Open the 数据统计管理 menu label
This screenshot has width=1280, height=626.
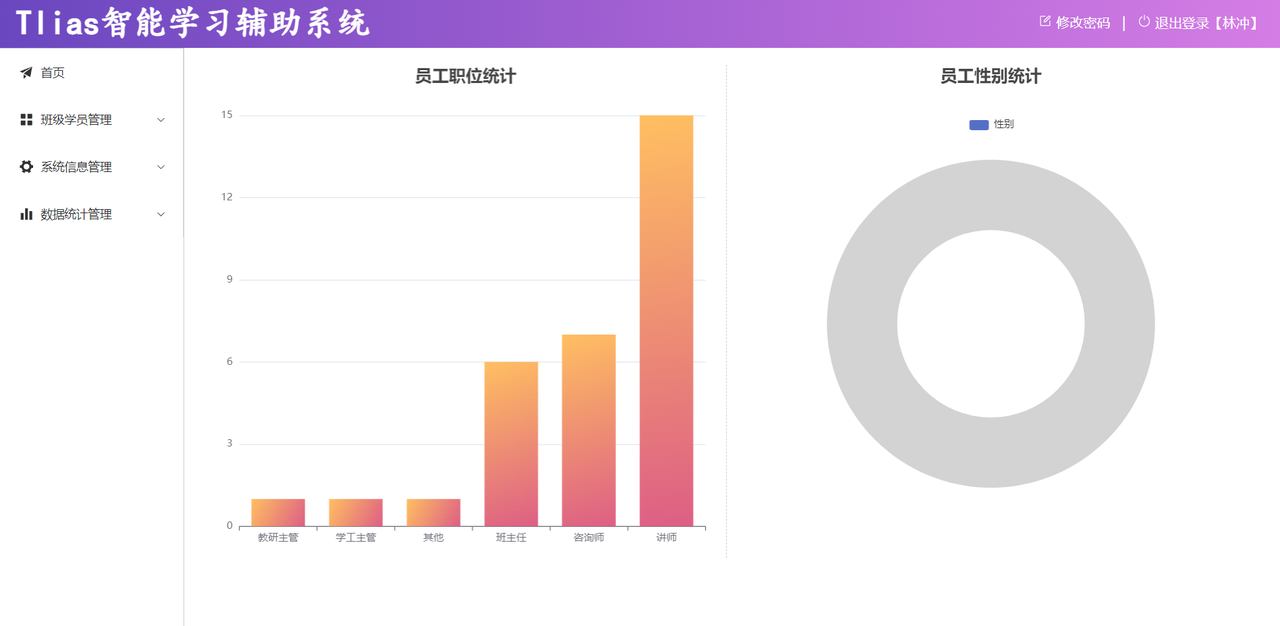76,214
